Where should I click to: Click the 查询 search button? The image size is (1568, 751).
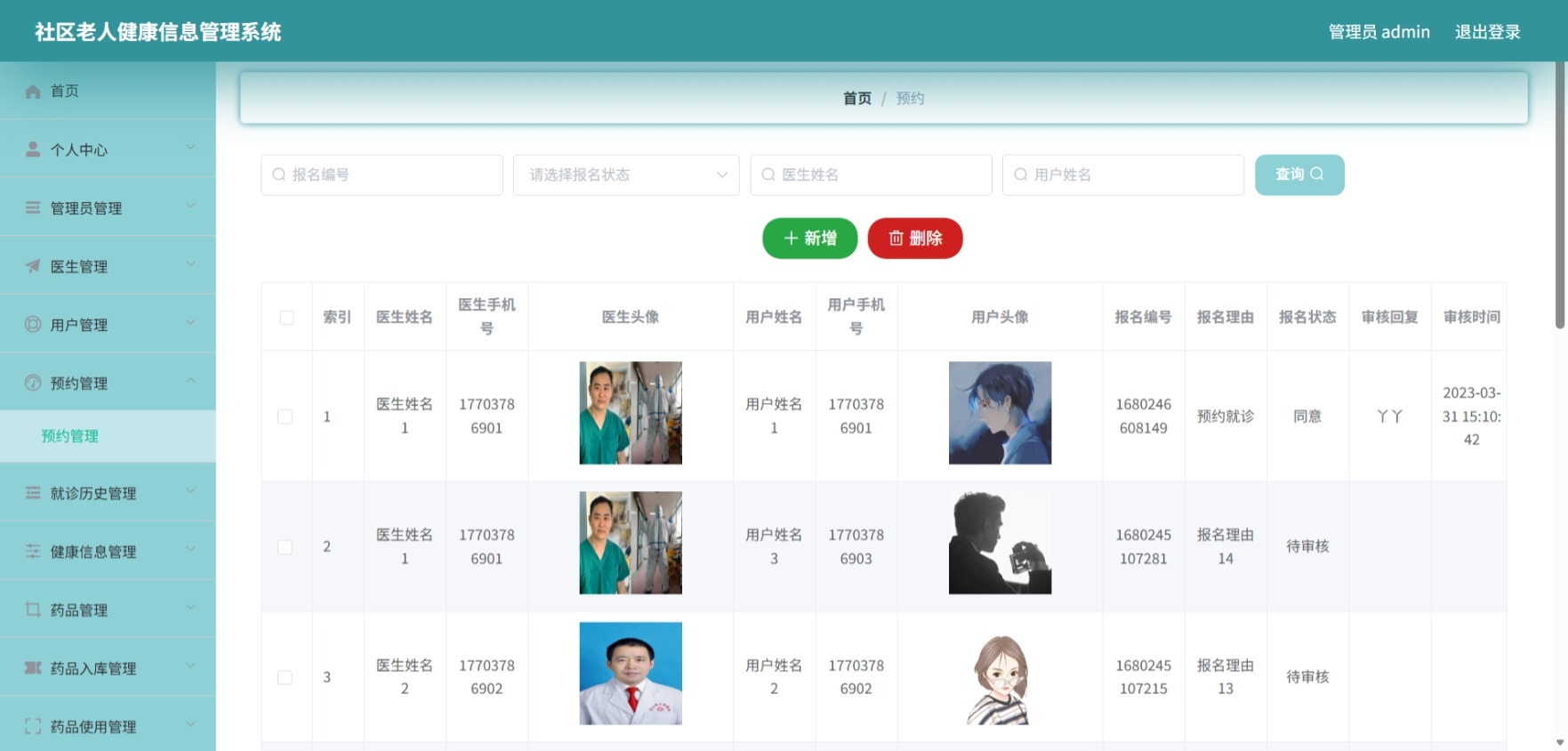(1299, 174)
